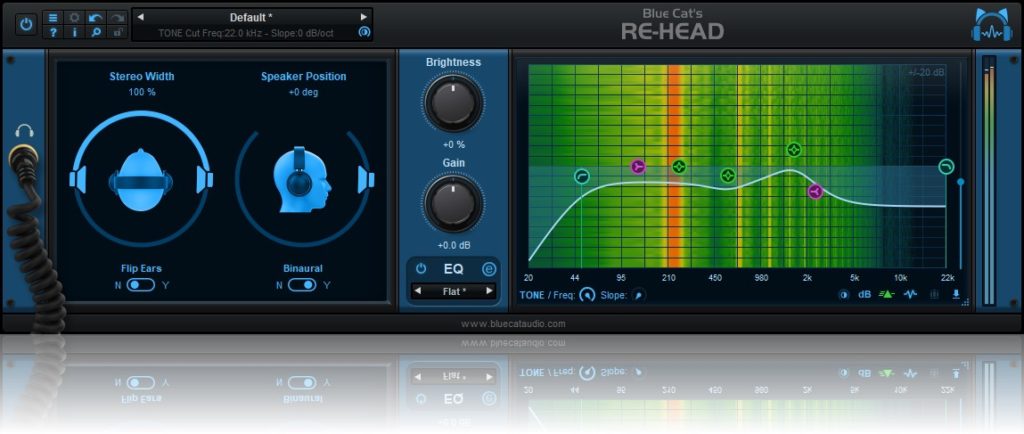Click the Blue Cat Audio logo
This screenshot has width=1024, height=434.
click(x=991, y=25)
